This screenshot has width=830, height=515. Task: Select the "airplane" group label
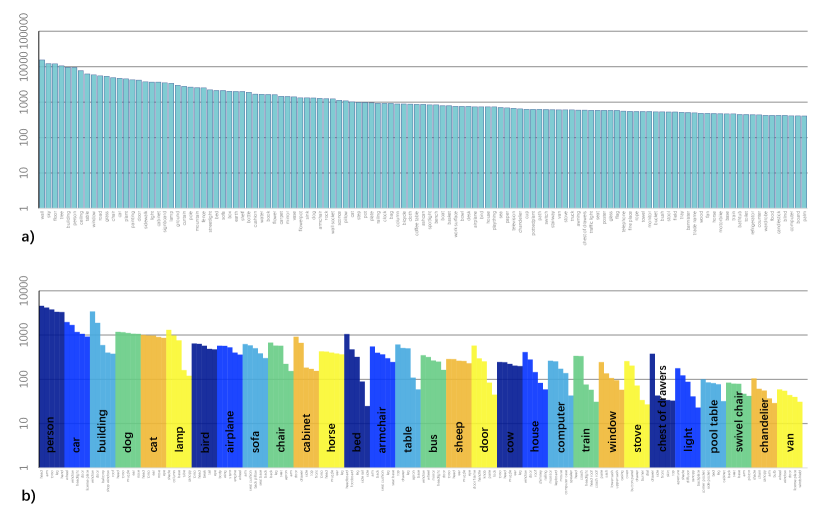tap(230, 431)
